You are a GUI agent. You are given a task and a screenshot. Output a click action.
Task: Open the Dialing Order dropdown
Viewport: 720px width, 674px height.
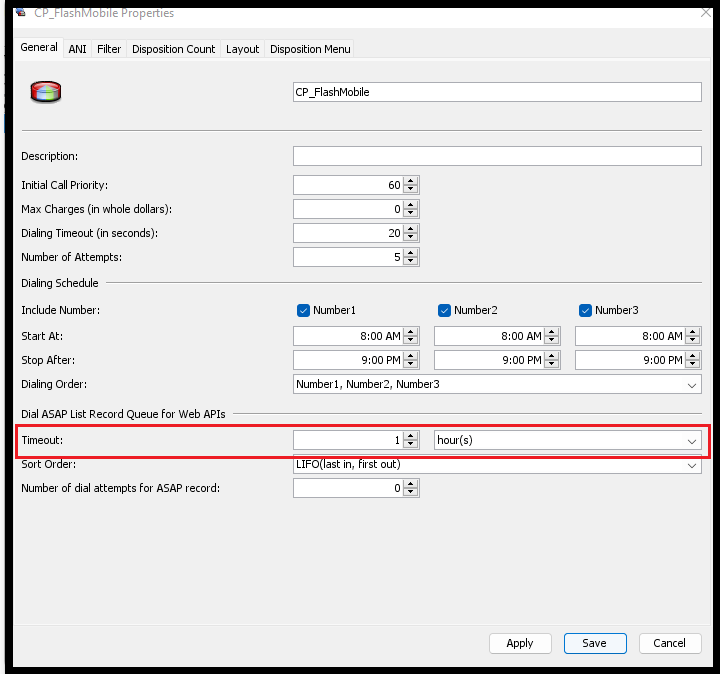point(497,384)
